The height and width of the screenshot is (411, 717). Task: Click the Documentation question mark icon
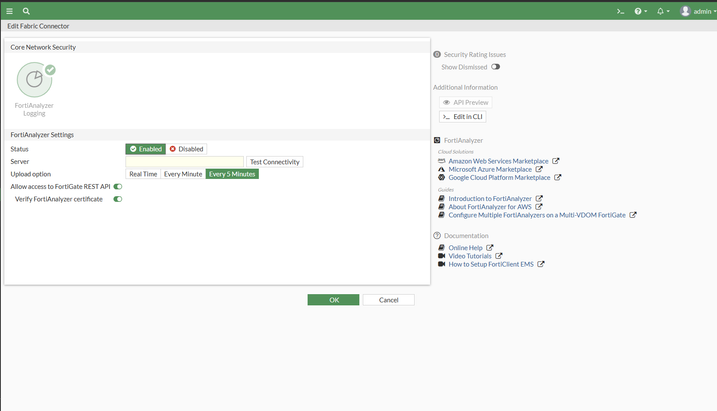point(437,235)
